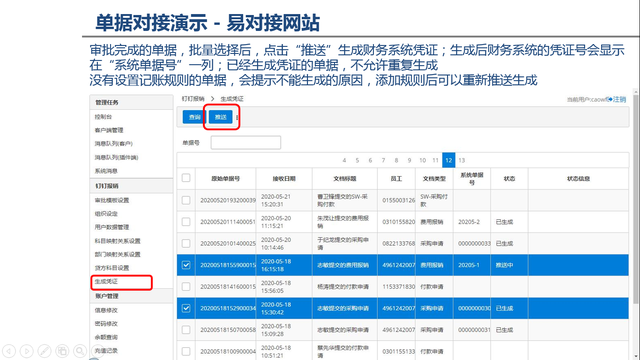Go to page 7 in pagination
Image resolution: width=640 pixels, height=360 pixels.
pyautogui.click(x=383, y=160)
